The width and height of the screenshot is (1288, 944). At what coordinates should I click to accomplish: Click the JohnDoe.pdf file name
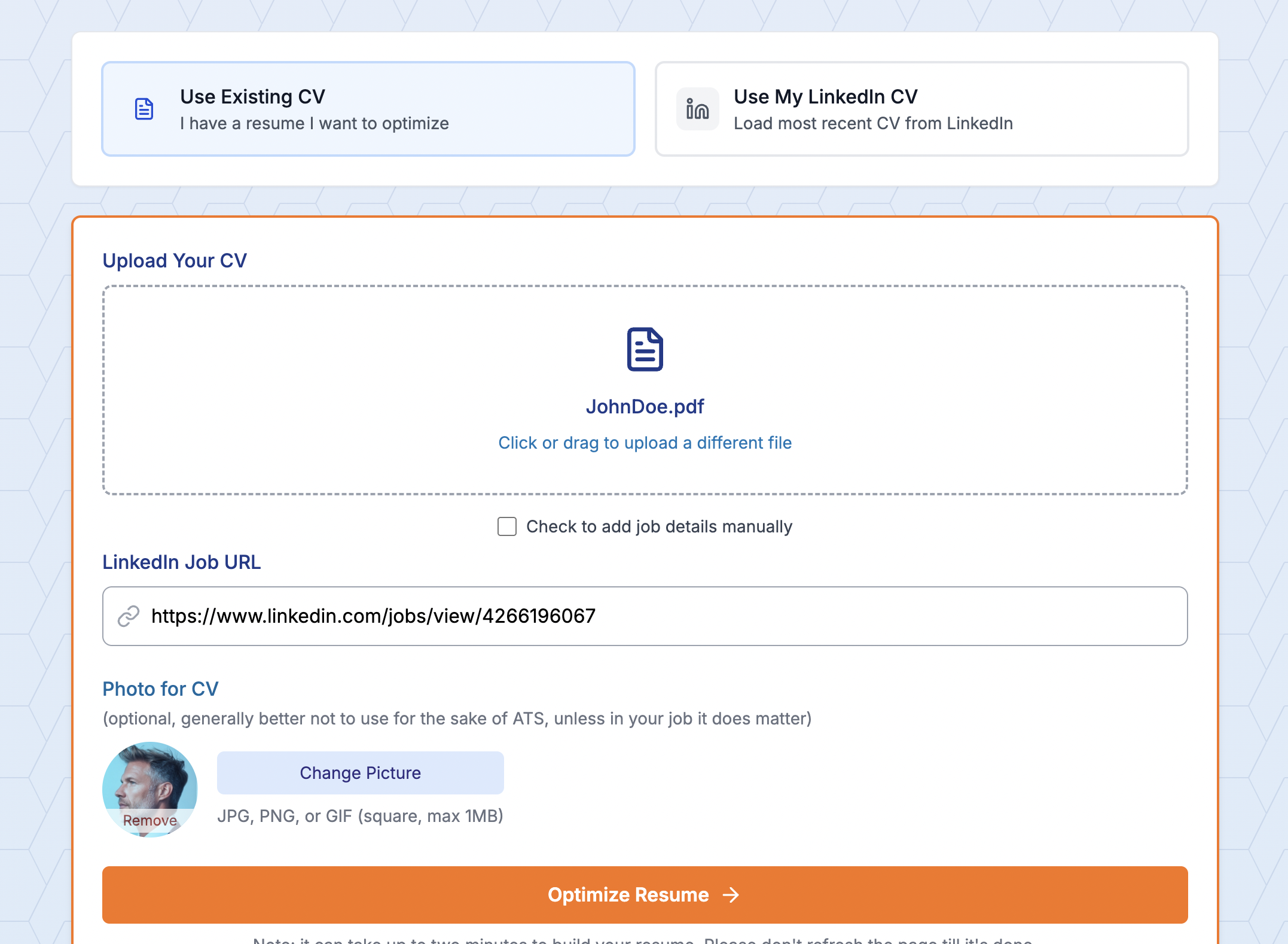point(645,407)
